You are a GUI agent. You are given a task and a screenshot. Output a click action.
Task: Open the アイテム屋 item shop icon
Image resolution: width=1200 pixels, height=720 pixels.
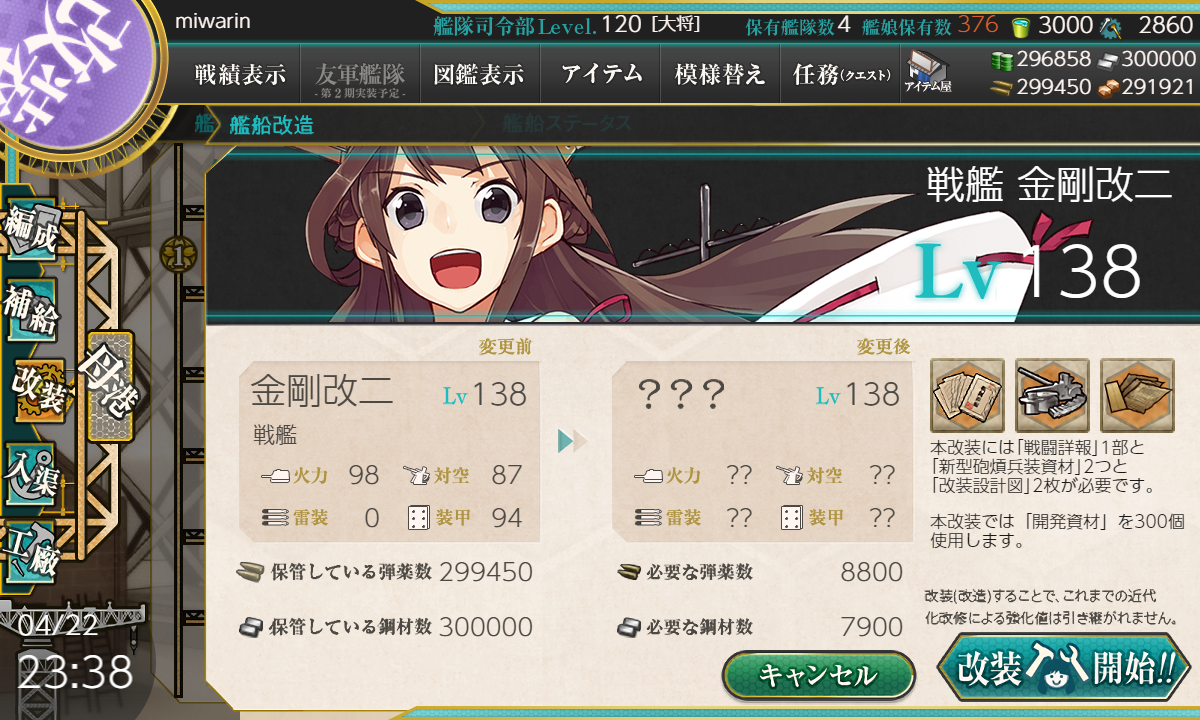coord(927,72)
